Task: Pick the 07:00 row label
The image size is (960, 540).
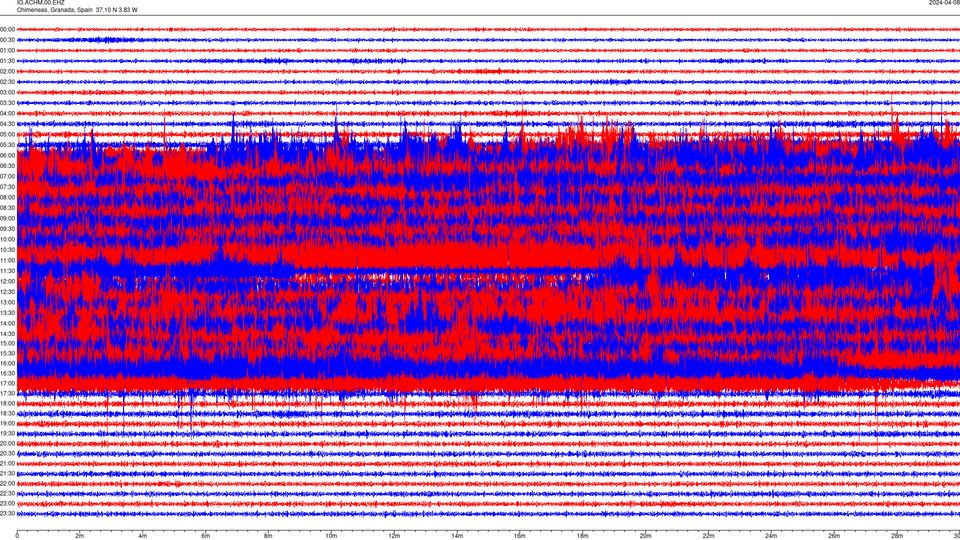Action: (x=7, y=176)
